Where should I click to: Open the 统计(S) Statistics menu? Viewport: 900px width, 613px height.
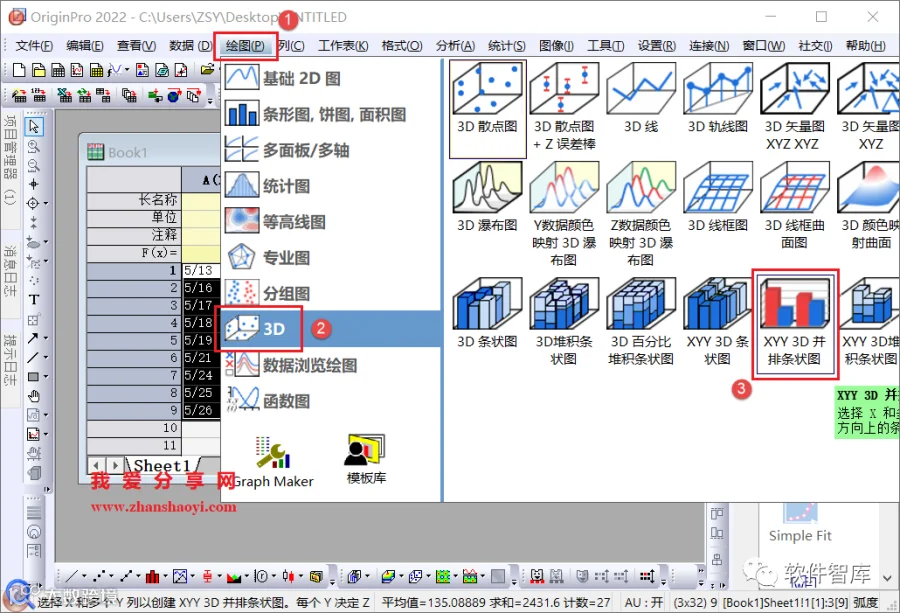506,45
